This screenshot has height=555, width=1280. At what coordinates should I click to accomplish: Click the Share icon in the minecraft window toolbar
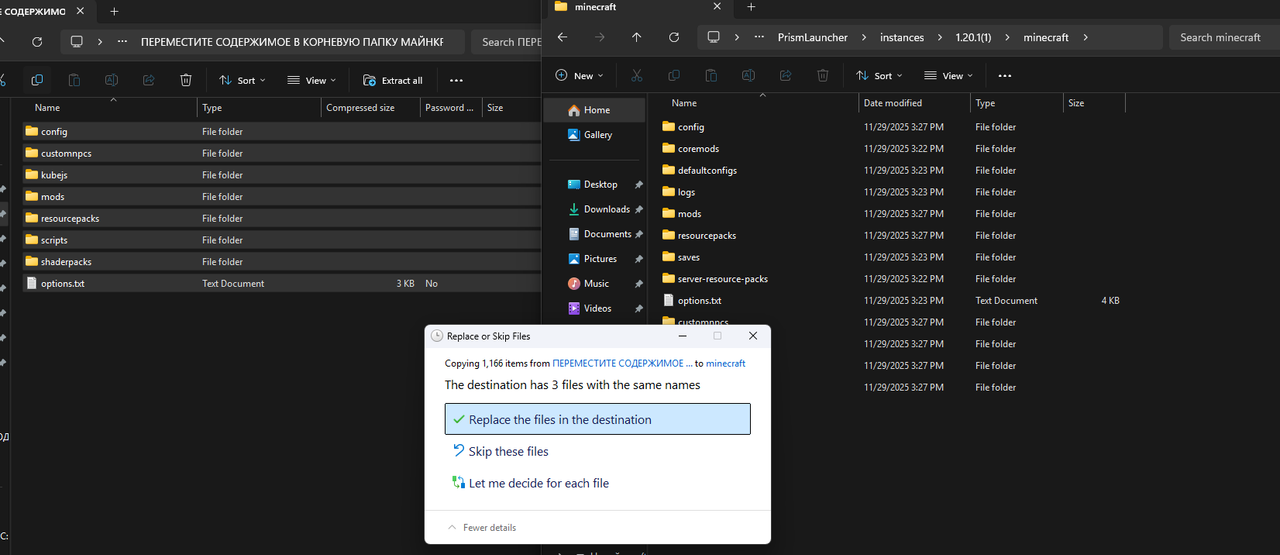(x=786, y=75)
